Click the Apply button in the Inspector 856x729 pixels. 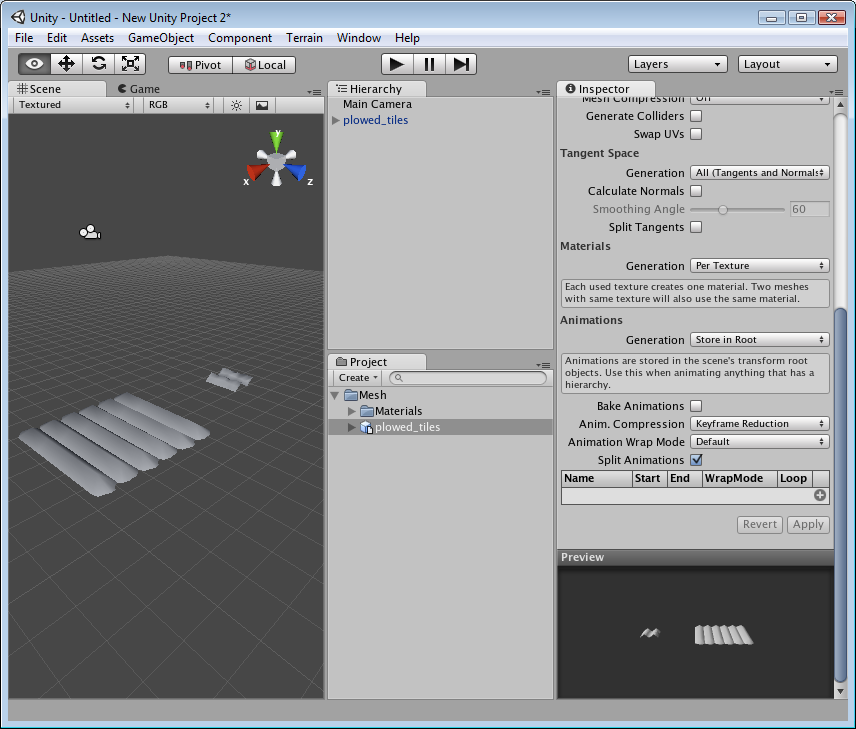click(x=808, y=524)
